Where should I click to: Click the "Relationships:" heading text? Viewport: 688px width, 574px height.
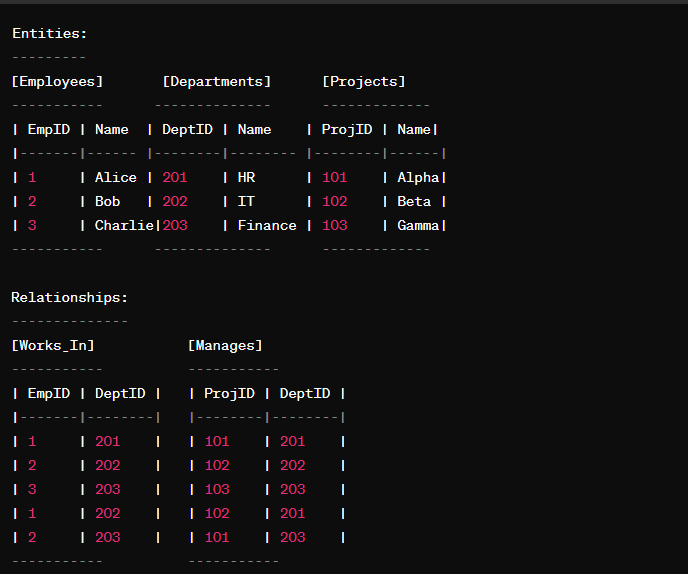click(70, 298)
